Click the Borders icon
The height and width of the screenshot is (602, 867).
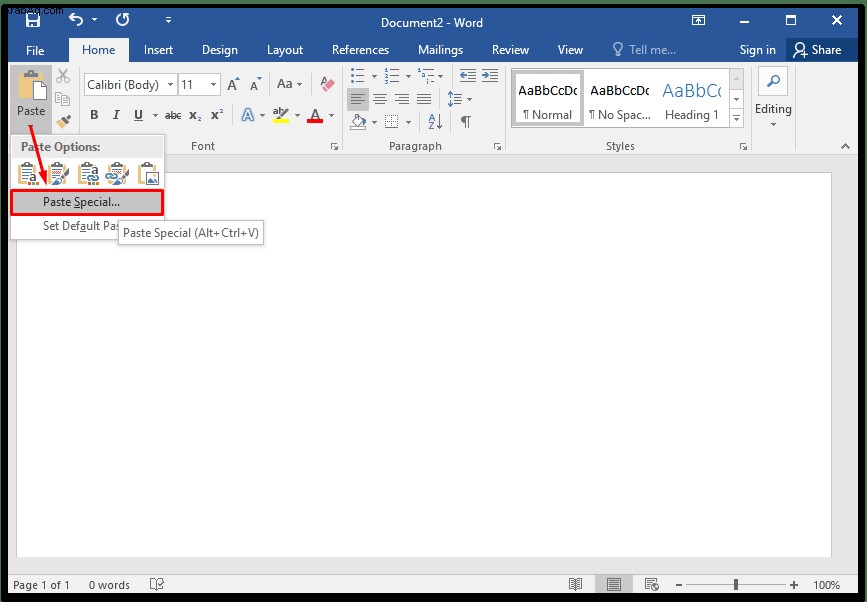tap(391, 122)
